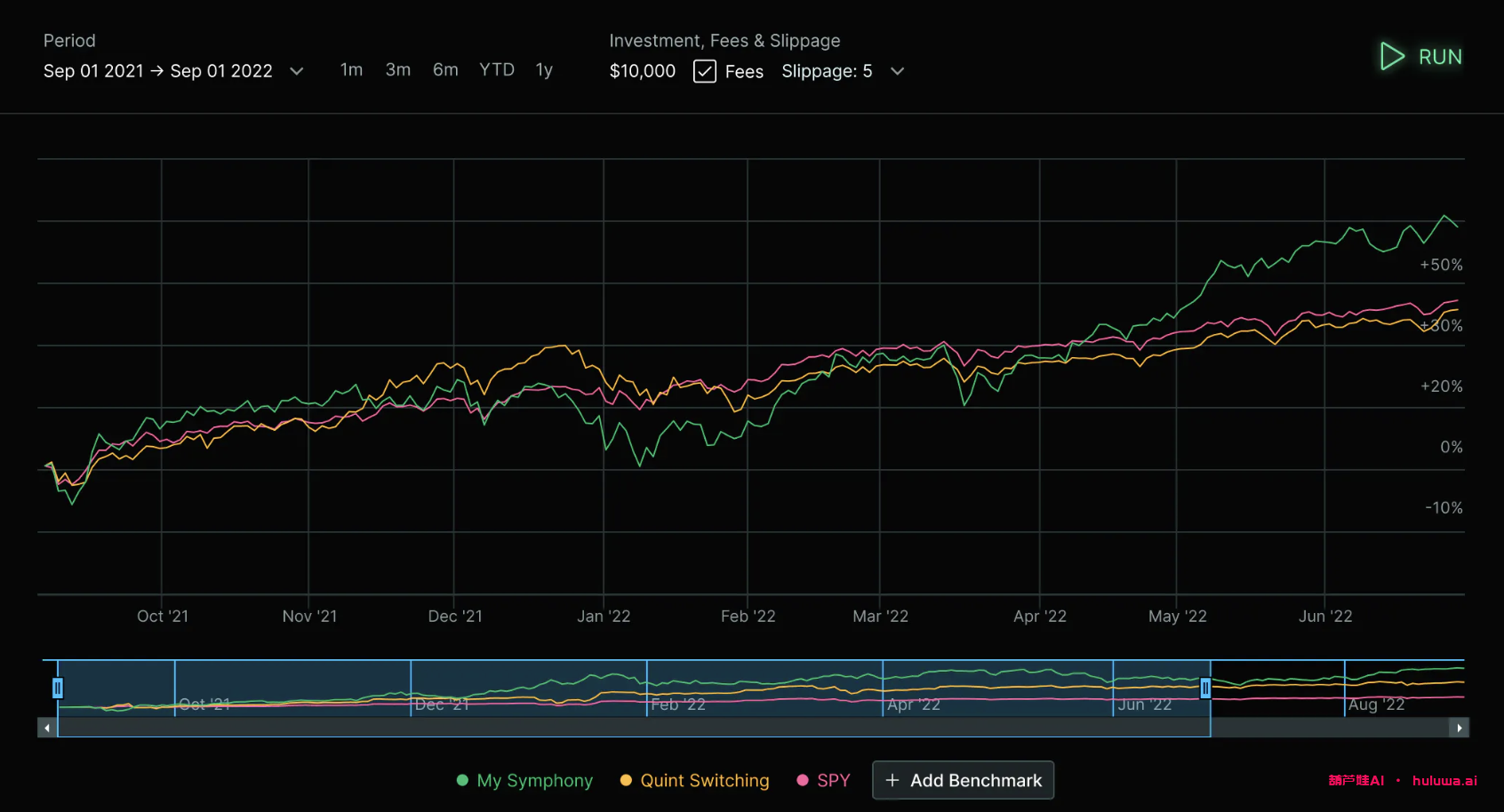Grab the left range selector handle
The image size is (1504, 812).
click(58, 689)
